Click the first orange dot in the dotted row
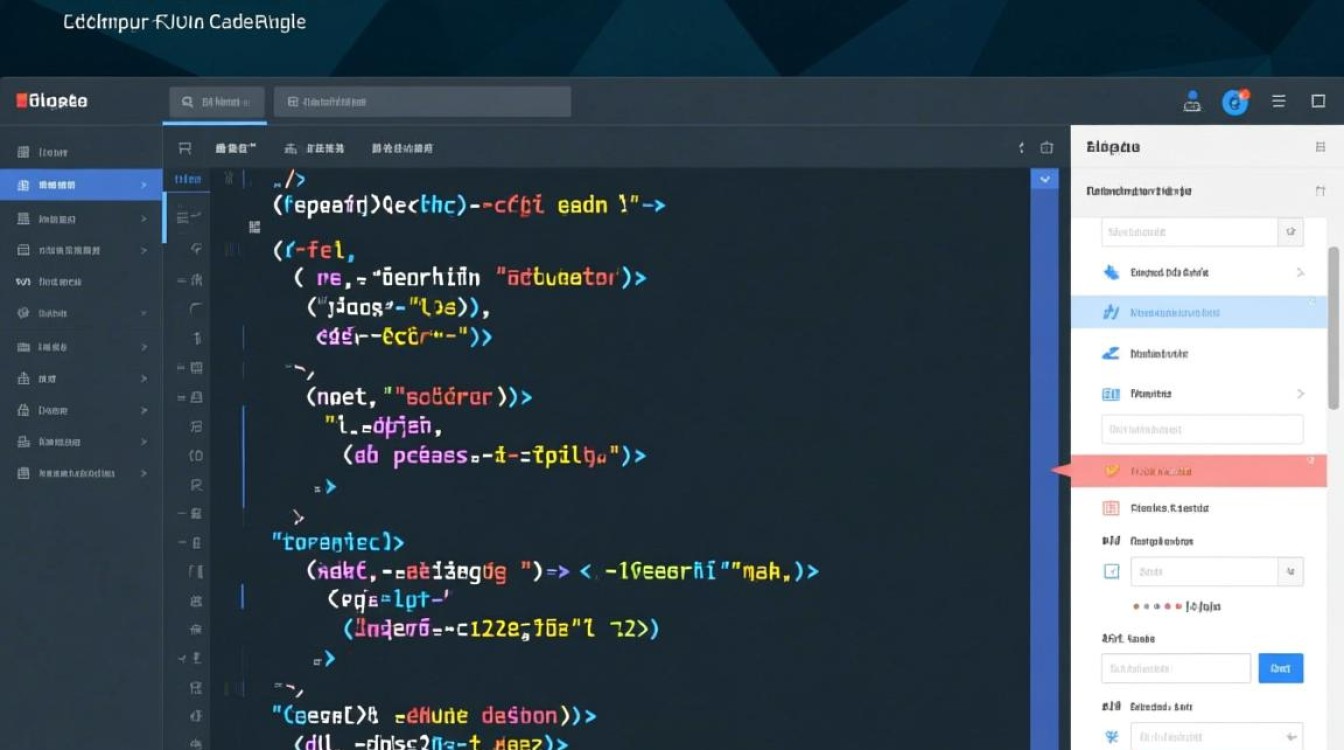The image size is (1344, 750). [1136, 606]
